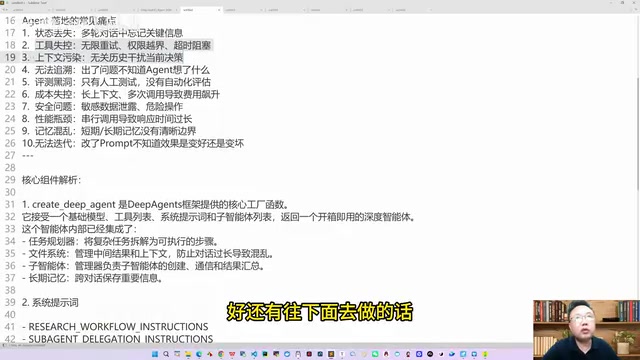Click 'SUBAGENT_DELEGATION_INSTRUCTIONS' text

click(x=121, y=339)
